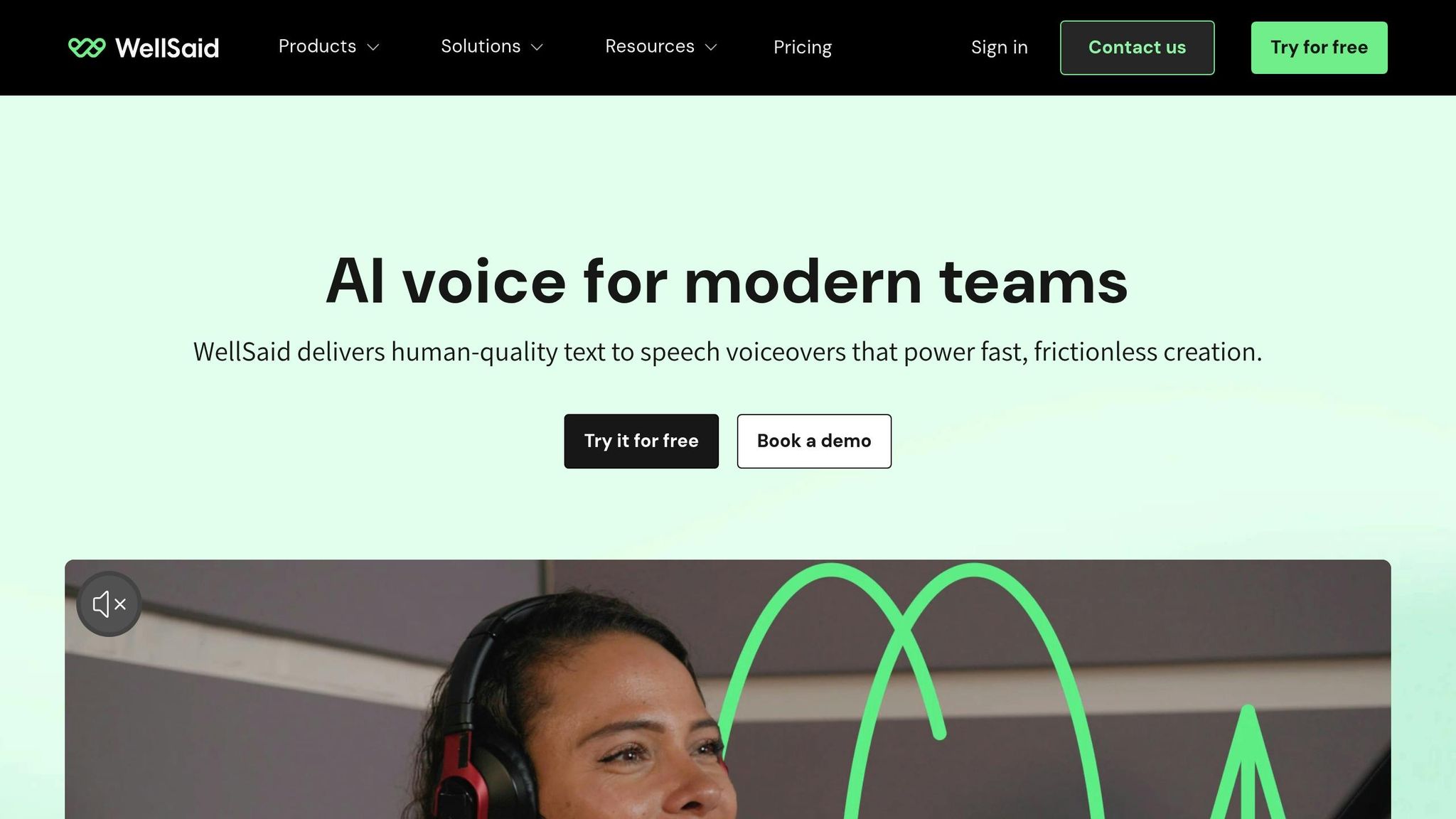
Task: Click the Book a demo button
Action: (814, 441)
